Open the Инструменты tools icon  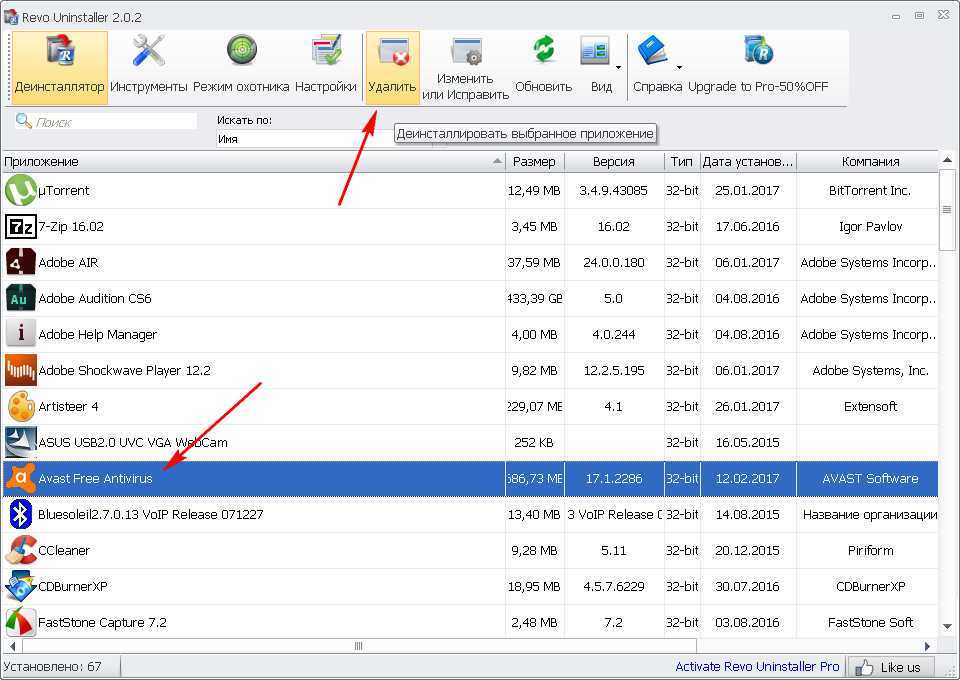[x=149, y=65]
